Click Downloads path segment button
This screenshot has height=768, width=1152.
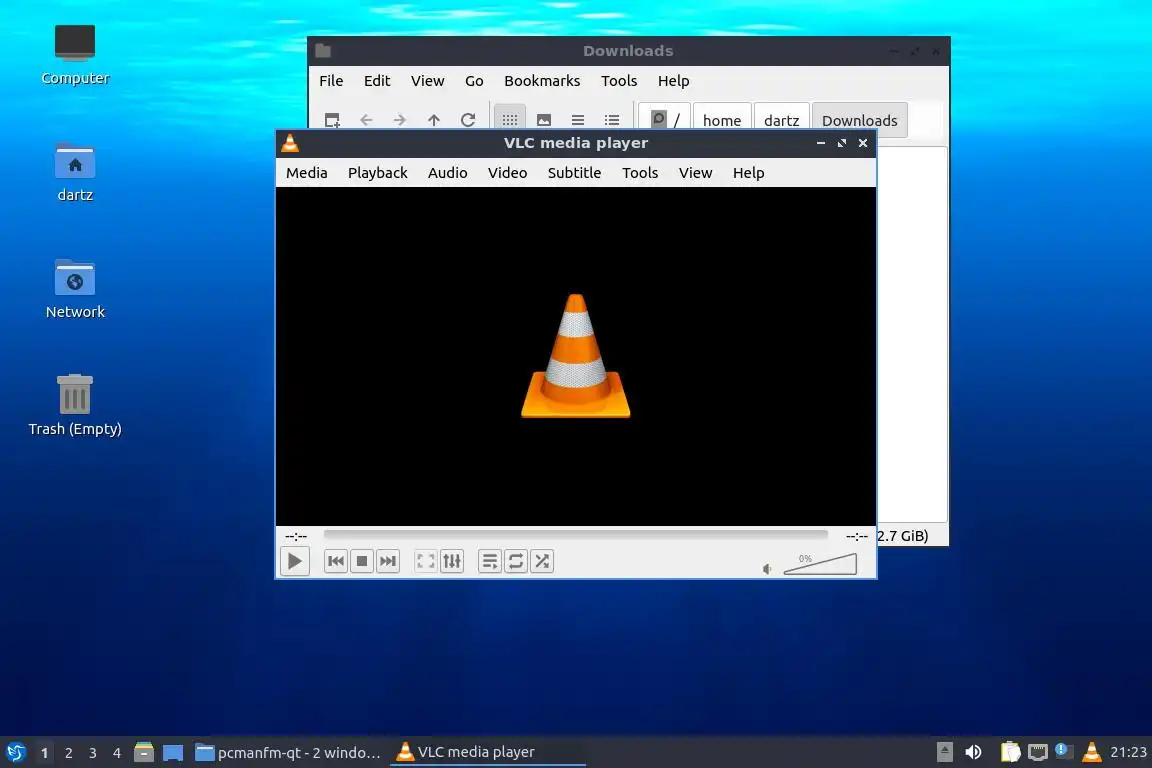[860, 120]
